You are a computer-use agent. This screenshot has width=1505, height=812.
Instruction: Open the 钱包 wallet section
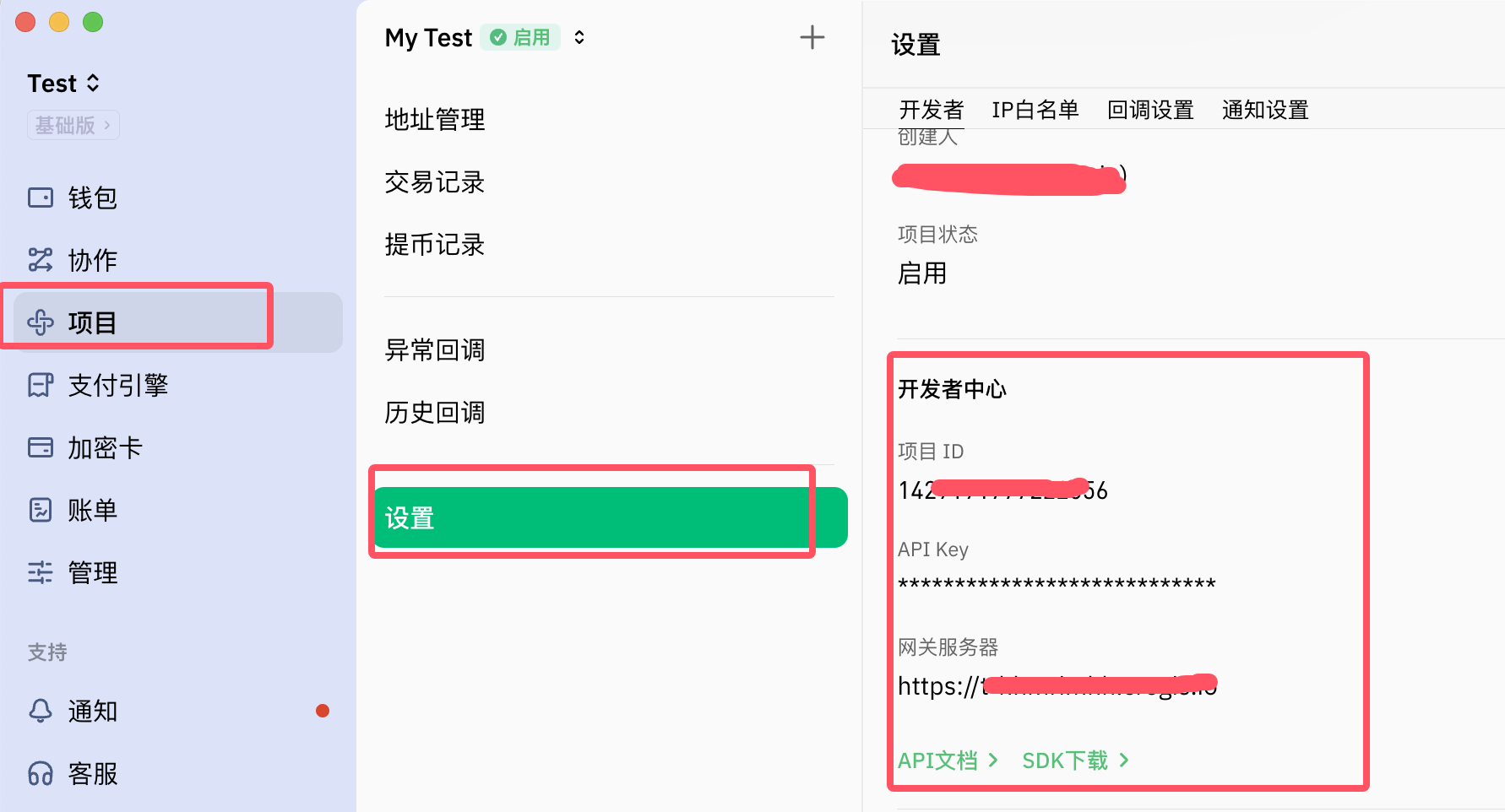(93, 198)
